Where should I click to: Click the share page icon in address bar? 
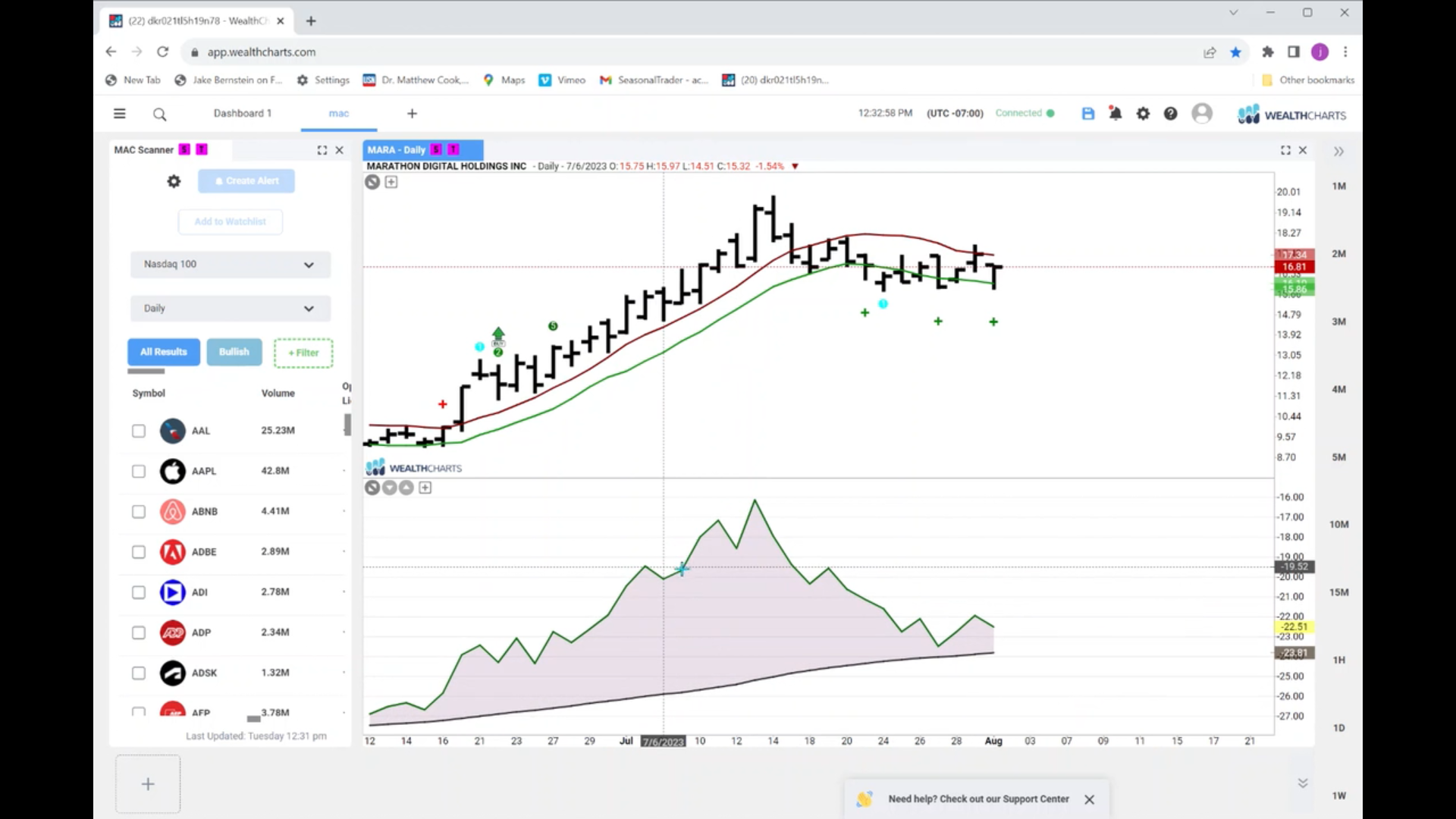pyautogui.click(x=1210, y=52)
